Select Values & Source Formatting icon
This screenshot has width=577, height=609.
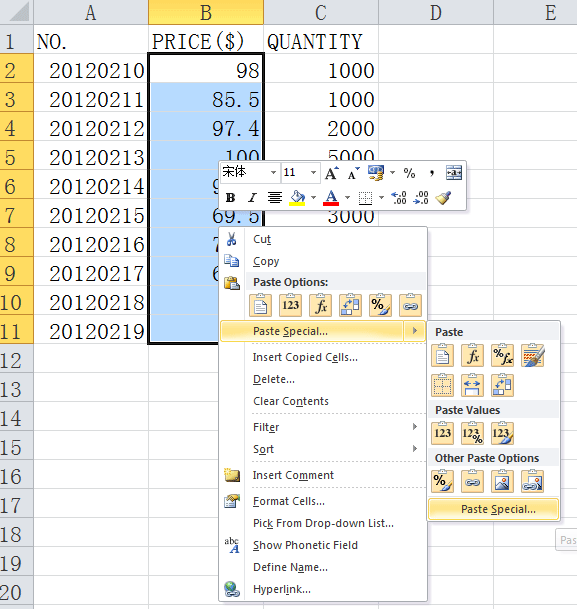(502, 433)
